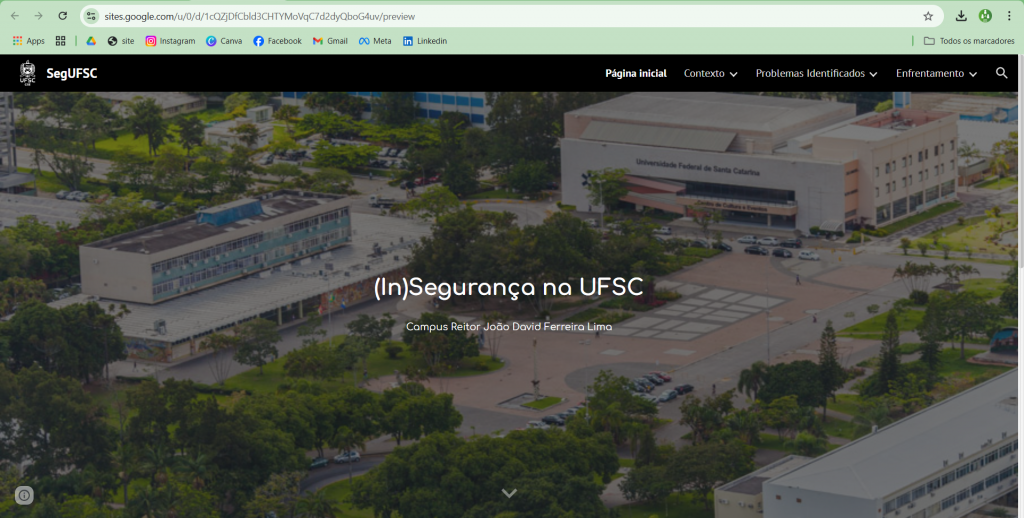The height and width of the screenshot is (518, 1024).
Task: Click the info icon at bottom left
Action: [24, 496]
